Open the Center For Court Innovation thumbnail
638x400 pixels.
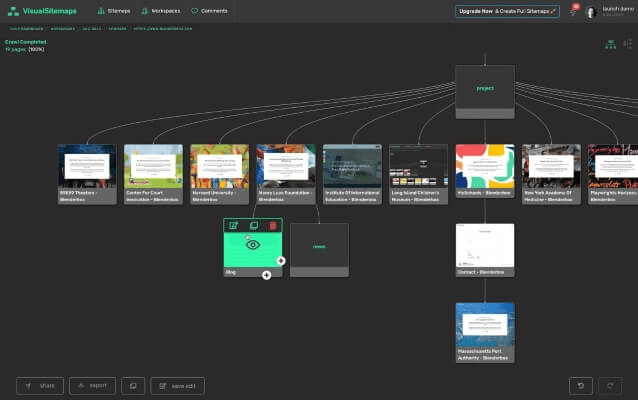[x=153, y=166]
